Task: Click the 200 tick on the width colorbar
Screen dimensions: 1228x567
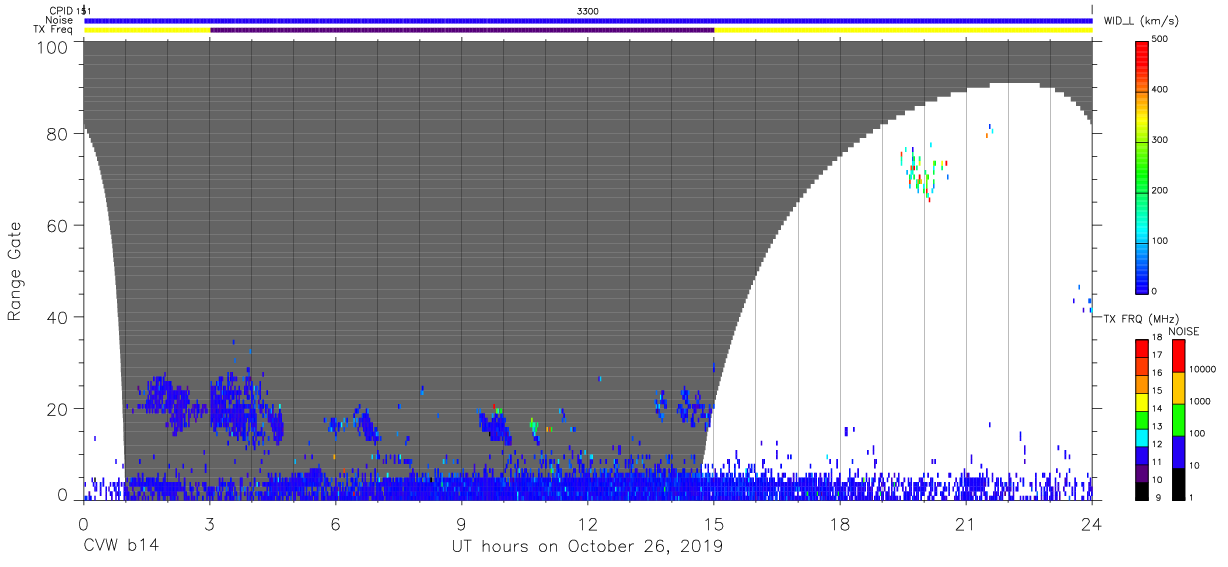Action: pos(1161,190)
